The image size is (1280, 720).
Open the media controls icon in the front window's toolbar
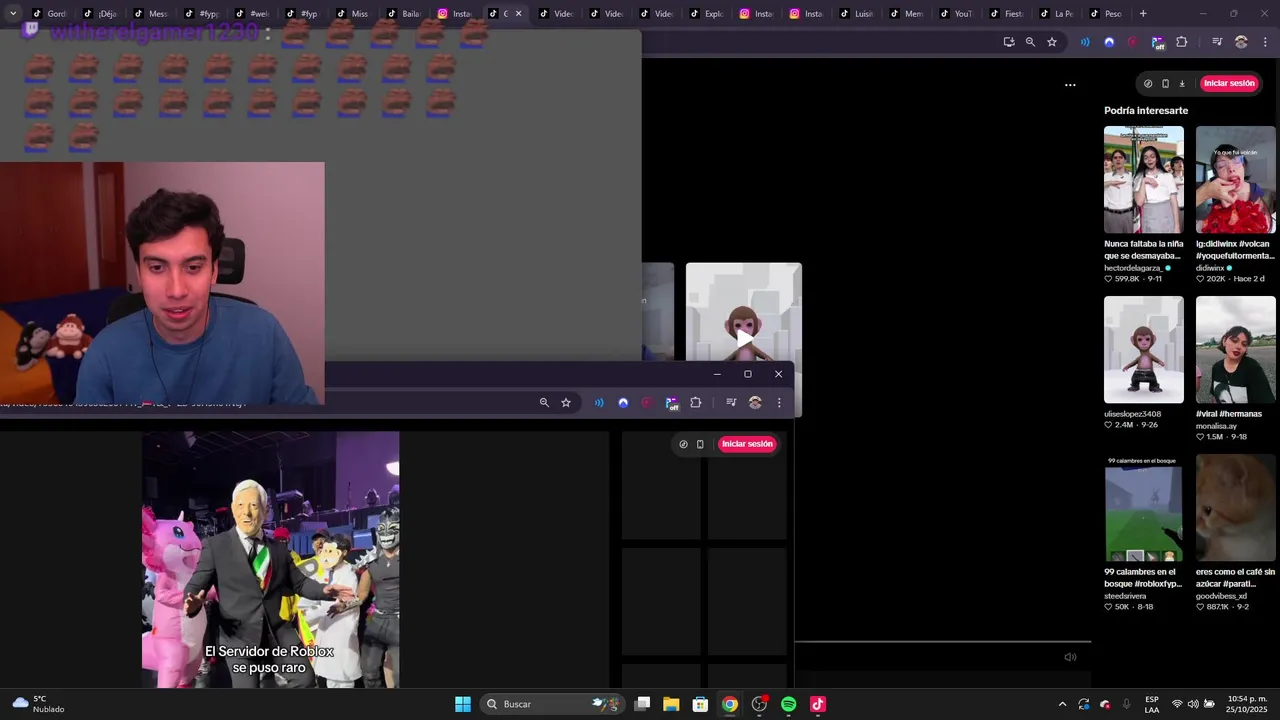click(x=731, y=402)
